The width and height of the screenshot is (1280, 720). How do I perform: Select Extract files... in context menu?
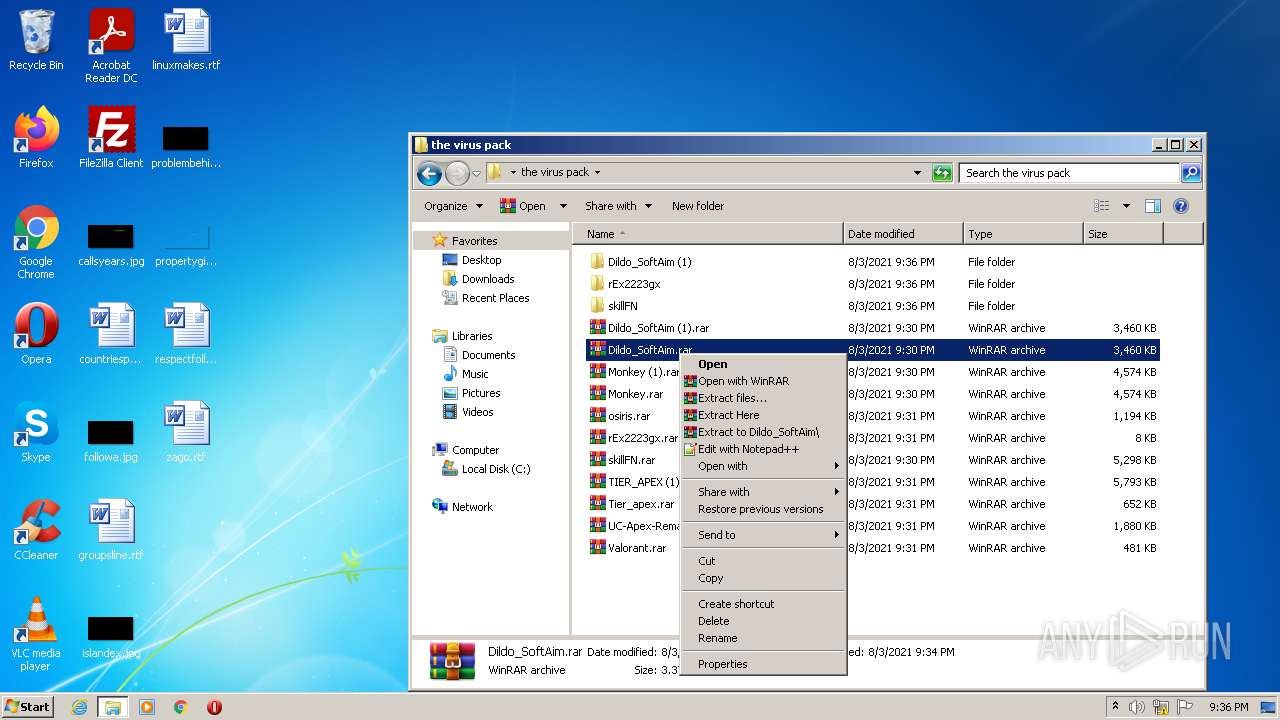(764, 398)
